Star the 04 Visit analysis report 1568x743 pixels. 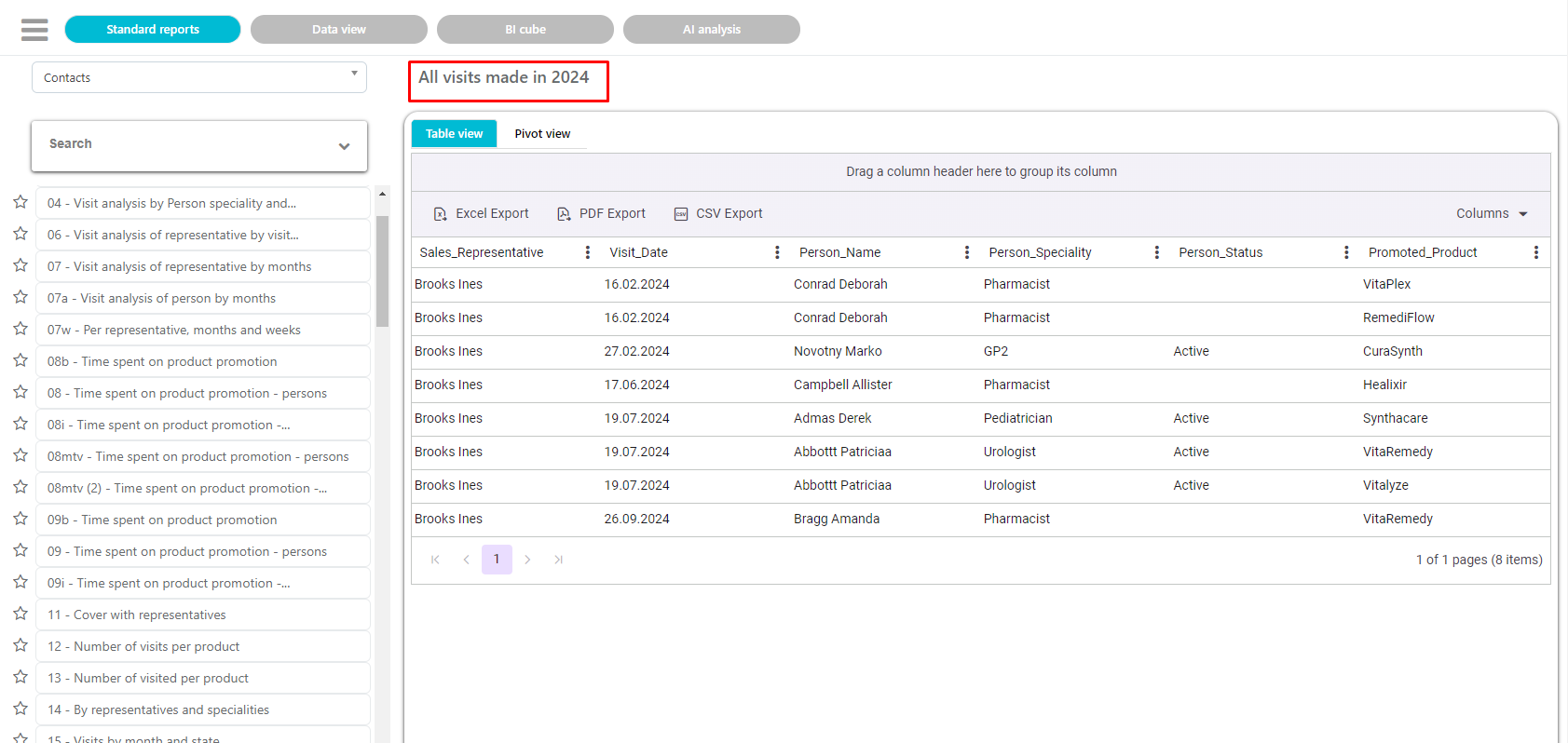point(20,202)
